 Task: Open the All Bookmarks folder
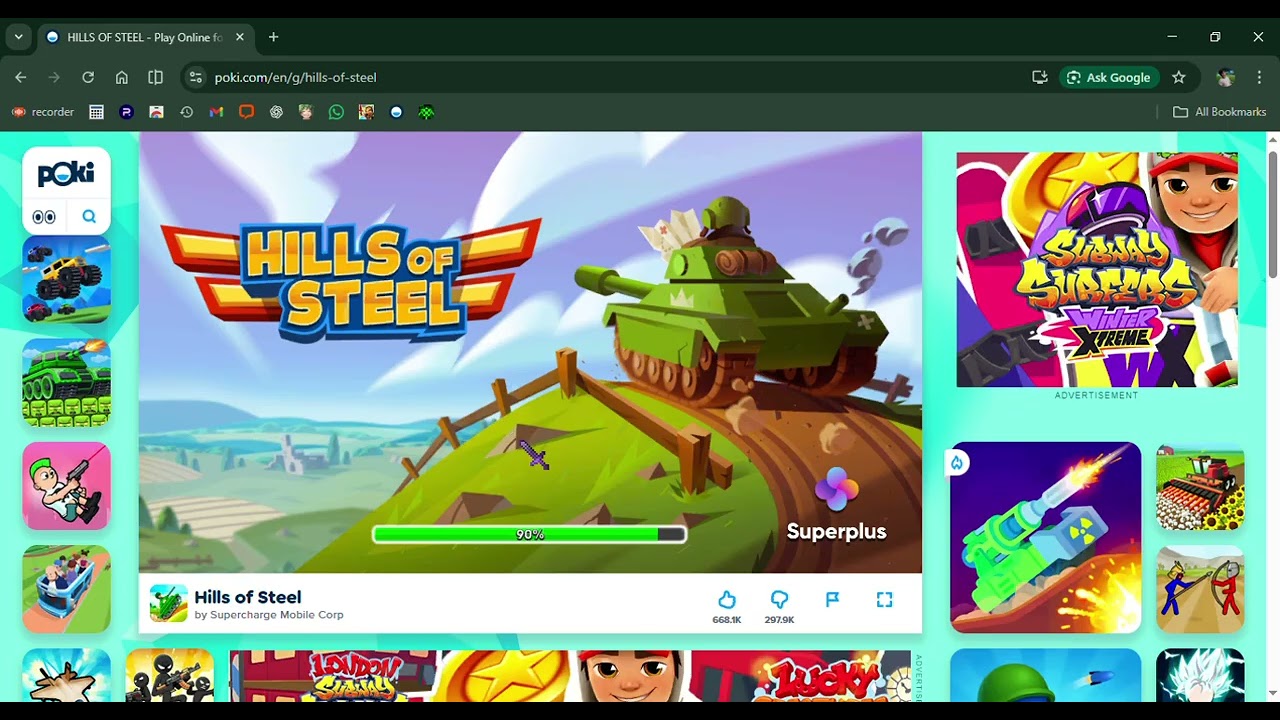pyautogui.click(x=1219, y=112)
